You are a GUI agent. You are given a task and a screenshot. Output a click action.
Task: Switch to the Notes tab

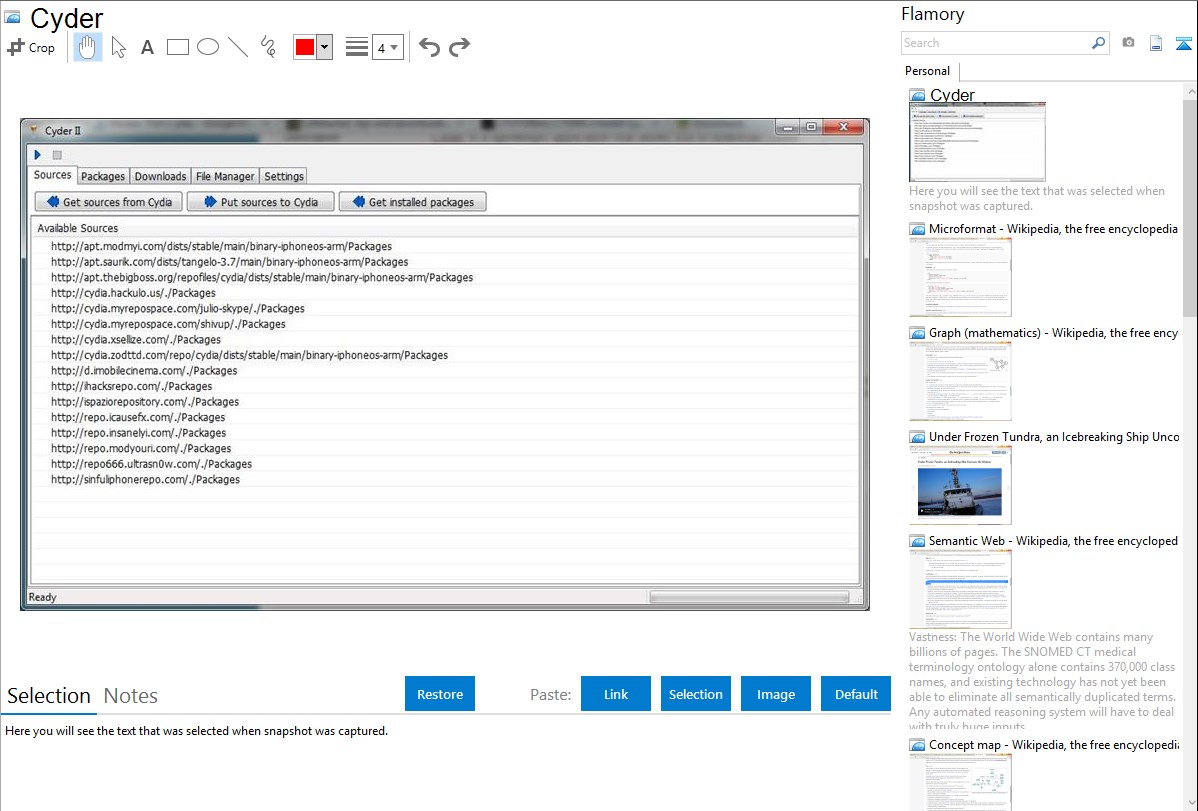pos(131,696)
